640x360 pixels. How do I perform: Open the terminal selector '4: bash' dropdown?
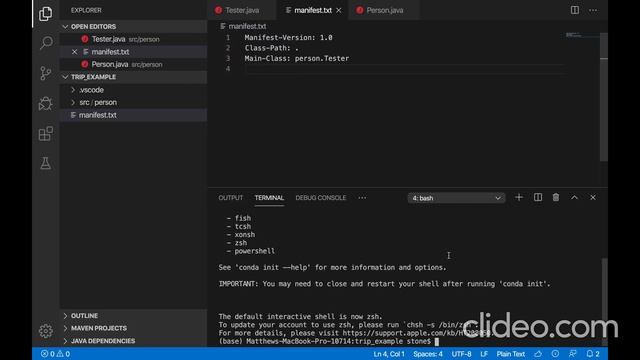(x=456, y=198)
